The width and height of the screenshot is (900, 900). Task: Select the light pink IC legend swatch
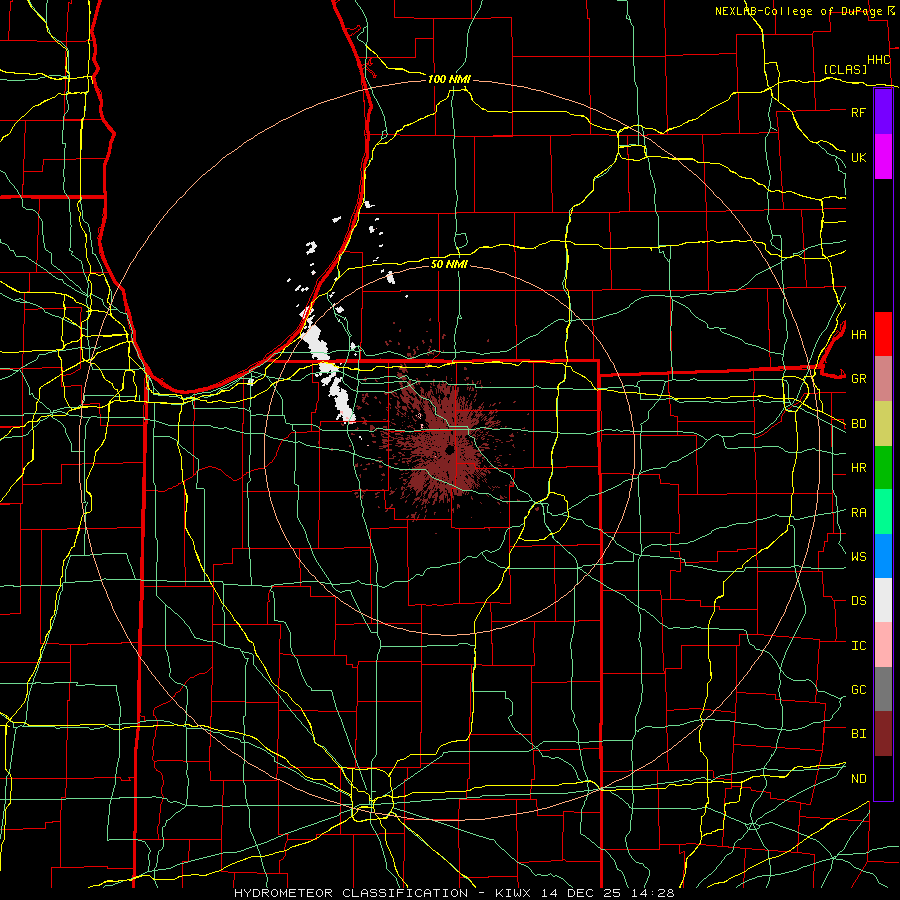click(883, 645)
